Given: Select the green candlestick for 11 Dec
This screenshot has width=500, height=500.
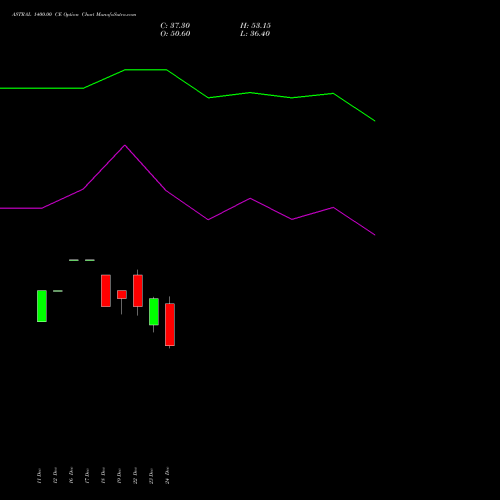Looking at the screenshot, I should 42,306.
